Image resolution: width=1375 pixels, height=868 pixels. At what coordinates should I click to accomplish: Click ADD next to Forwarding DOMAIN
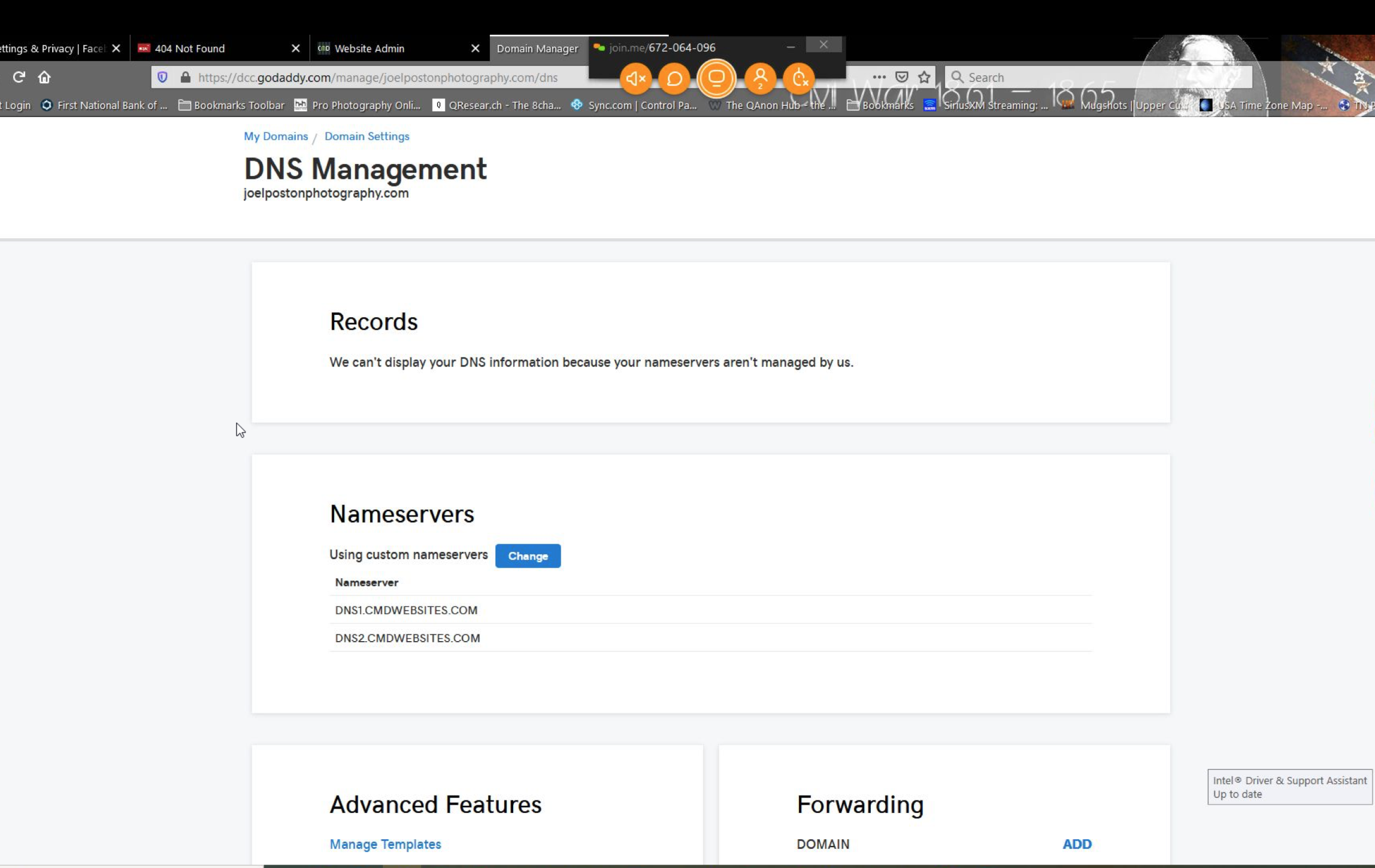1077,844
